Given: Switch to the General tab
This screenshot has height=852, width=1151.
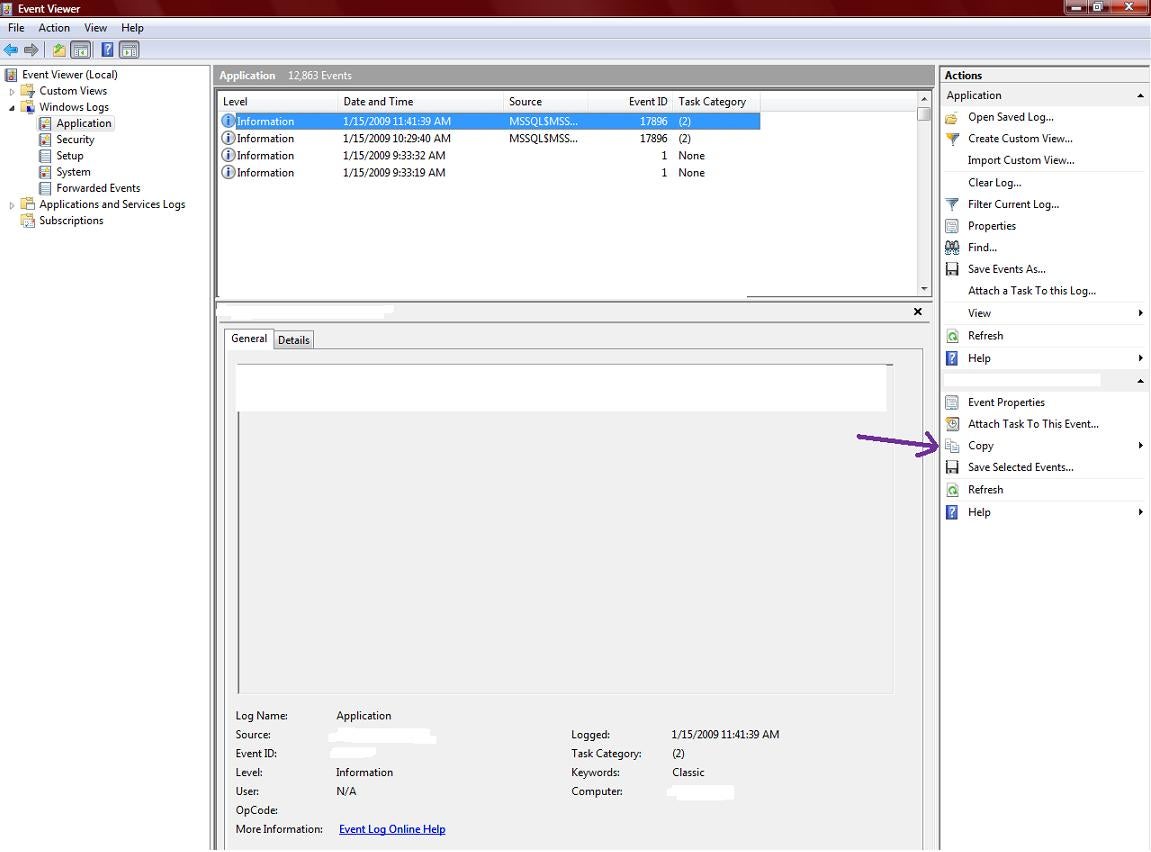Looking at the screenshot, I should click(249, 338).
